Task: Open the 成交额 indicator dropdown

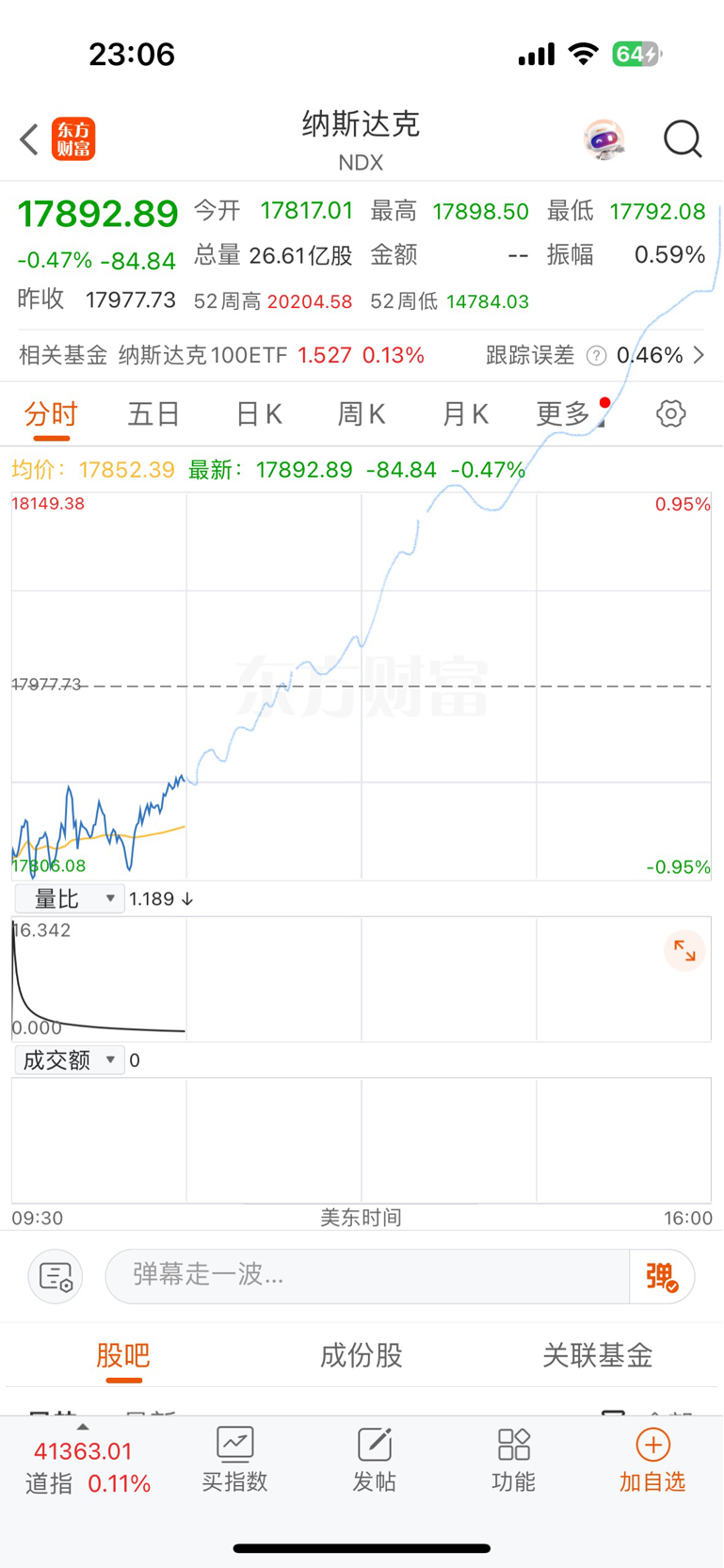Action: 70,1060
